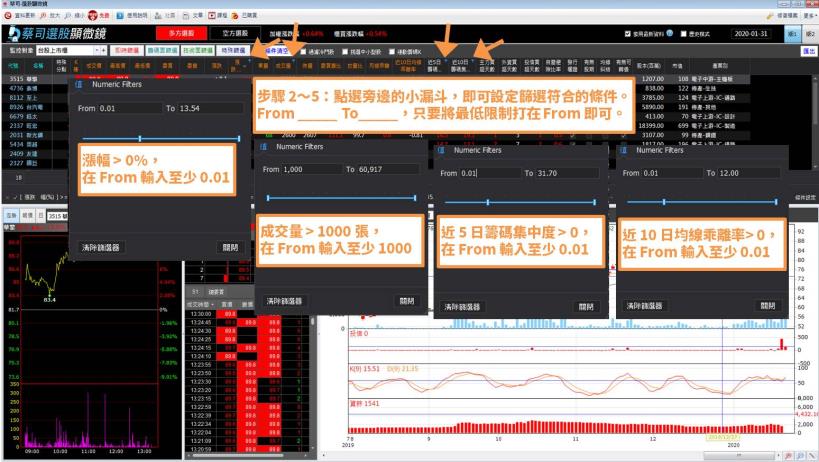Click the teal strategy preset button
Viewport: 819px width, 462px height.
click(162, 50)
